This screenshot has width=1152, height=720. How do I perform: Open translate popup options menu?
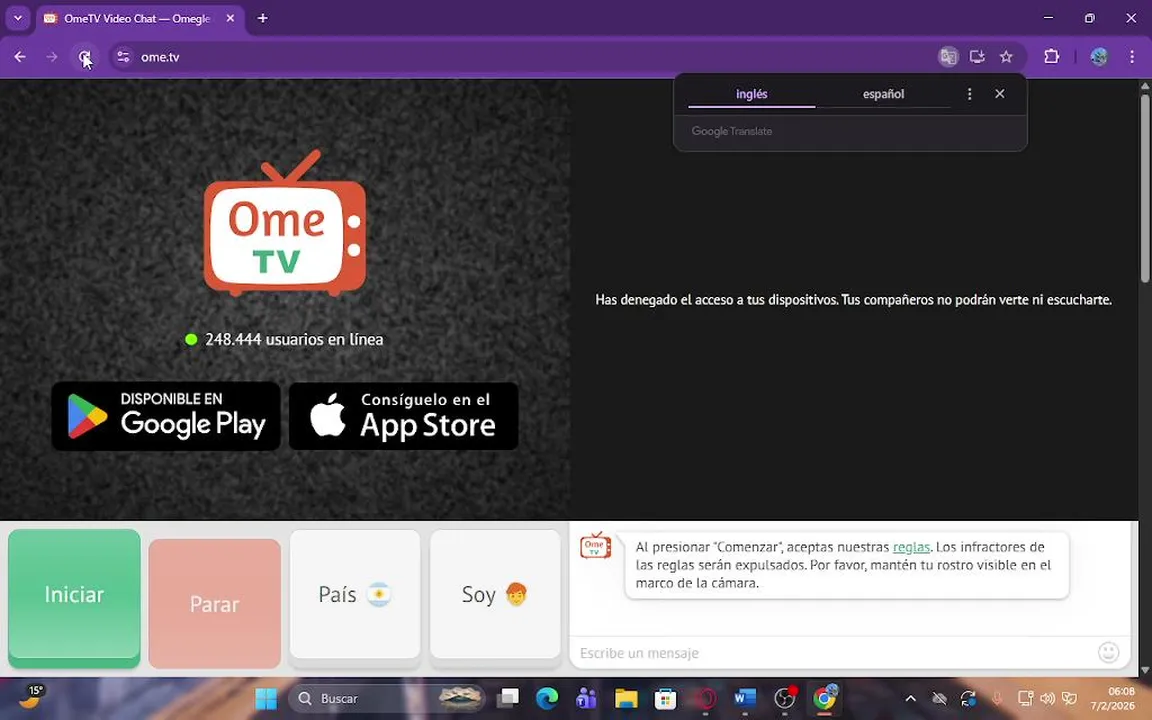pyautogui.click(x=970, y=94)
